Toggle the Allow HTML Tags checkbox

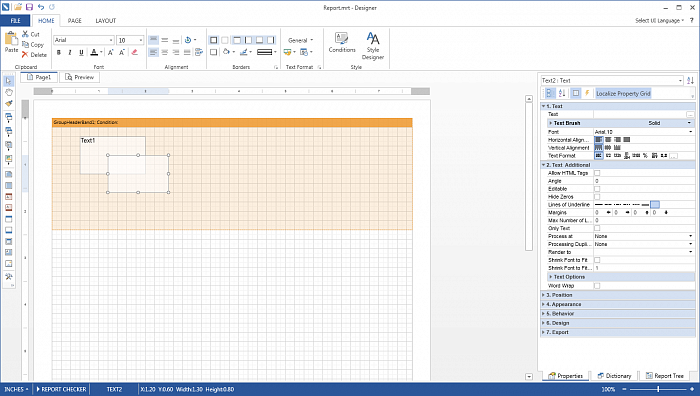[597, 173]
